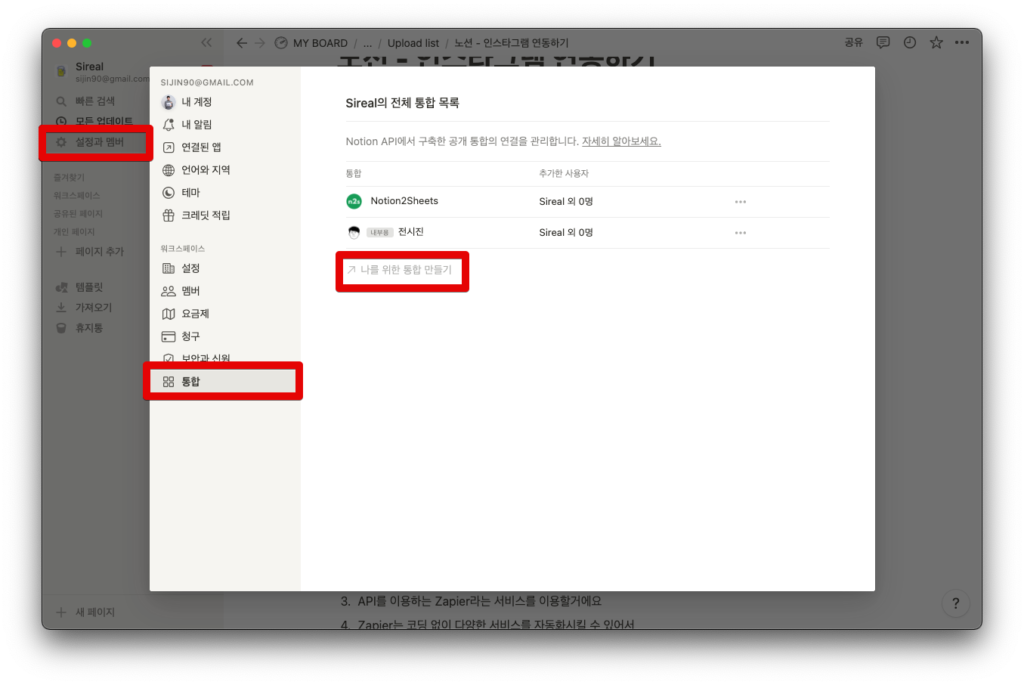This screenshot has height=685, width=1024.
Task: Click the Notion2Sheets green icon
Action: point(354,202)
